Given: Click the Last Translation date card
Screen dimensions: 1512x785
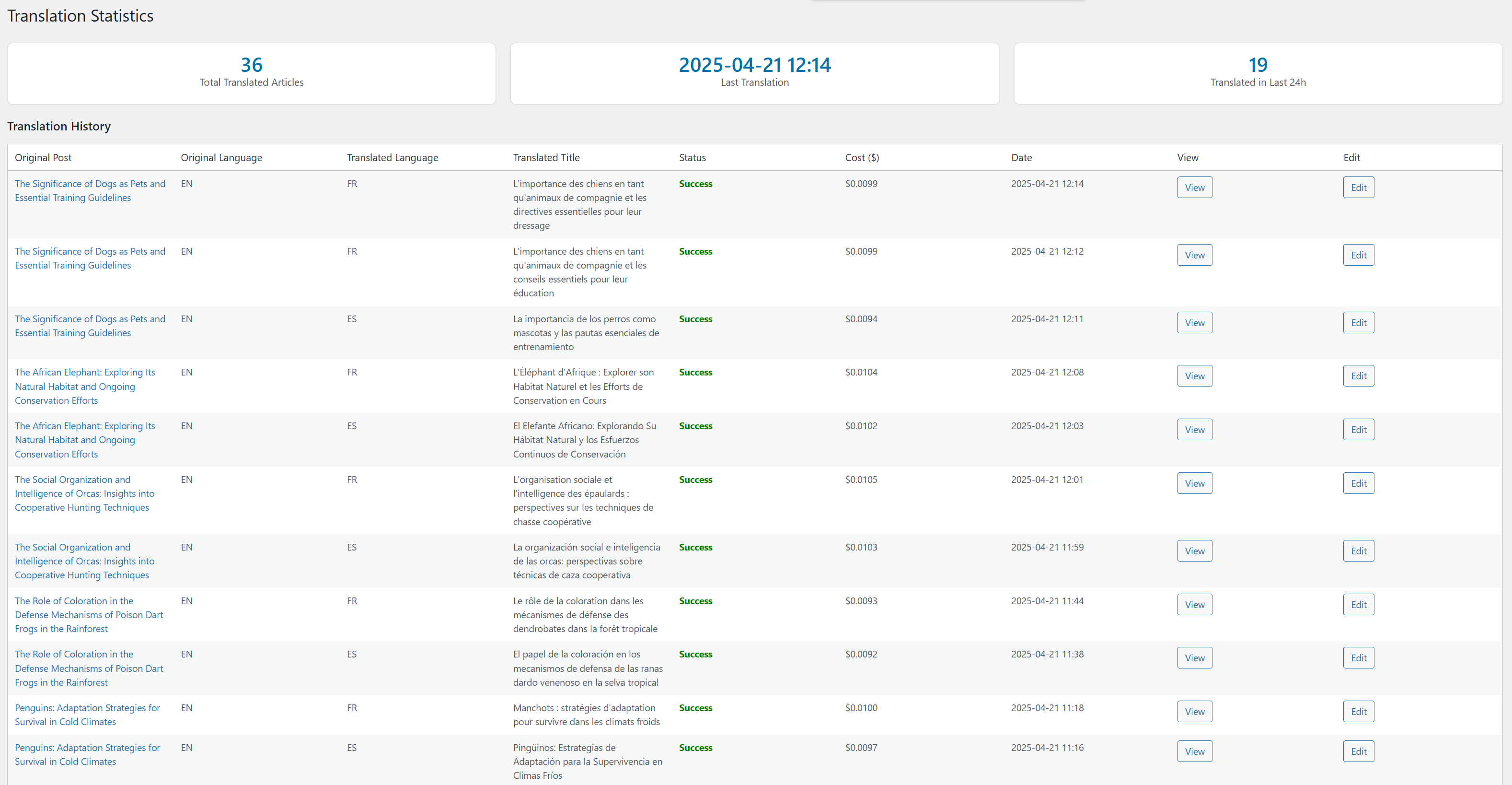Looking at the screenshot, I should (755, 73).
